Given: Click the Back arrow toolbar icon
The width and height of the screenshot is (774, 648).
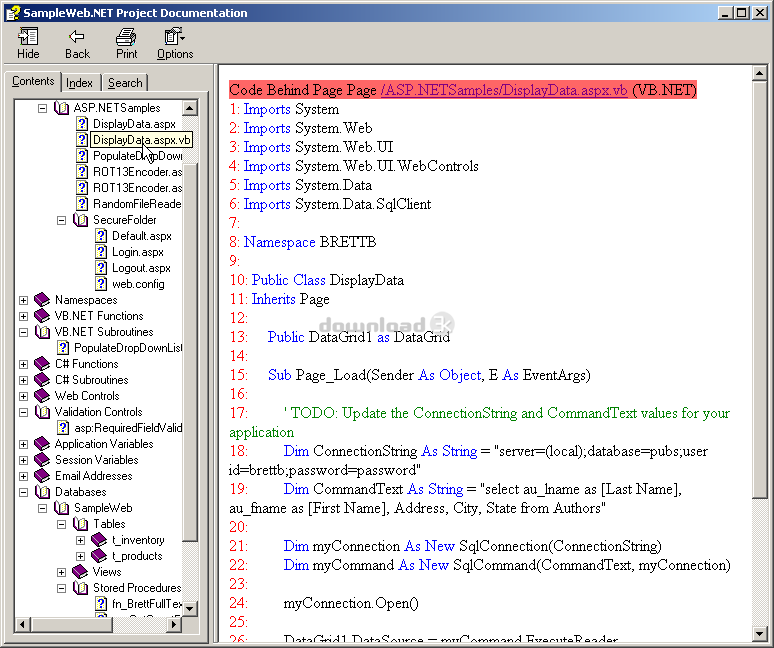Looking at the screenshot, I should coord(77,37).
